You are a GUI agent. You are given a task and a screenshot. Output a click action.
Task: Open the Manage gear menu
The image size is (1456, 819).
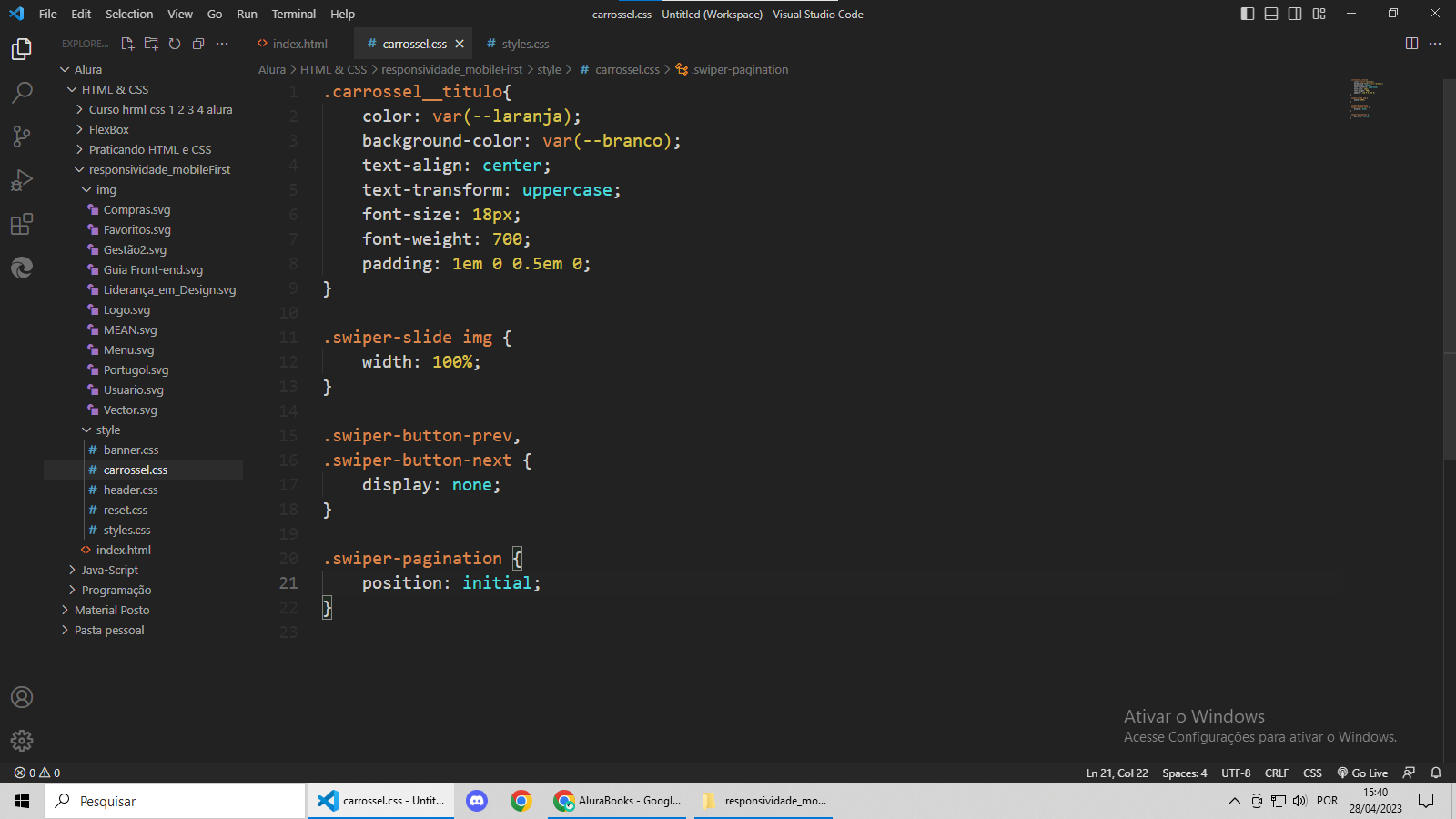[22, 741]
